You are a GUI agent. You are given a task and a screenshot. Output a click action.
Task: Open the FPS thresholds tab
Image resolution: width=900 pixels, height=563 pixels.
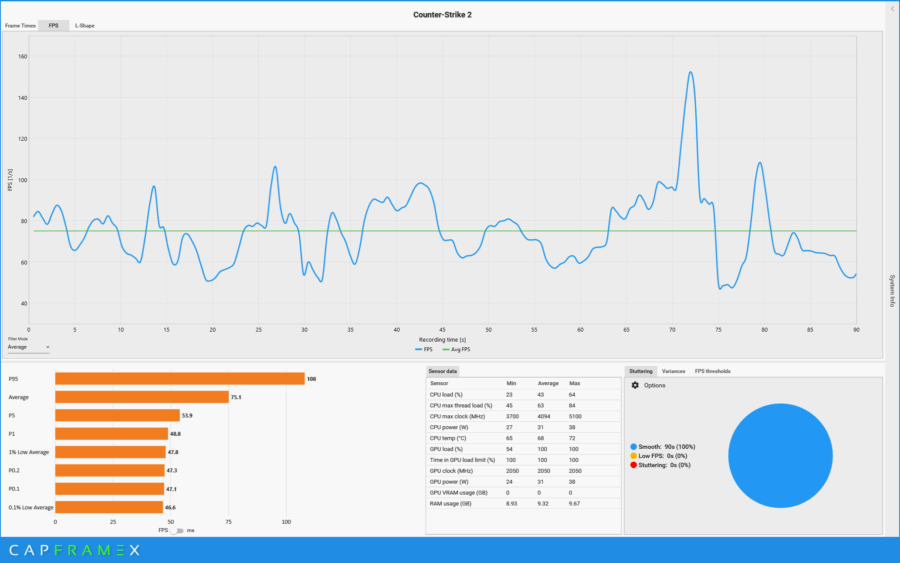(712, 371)
